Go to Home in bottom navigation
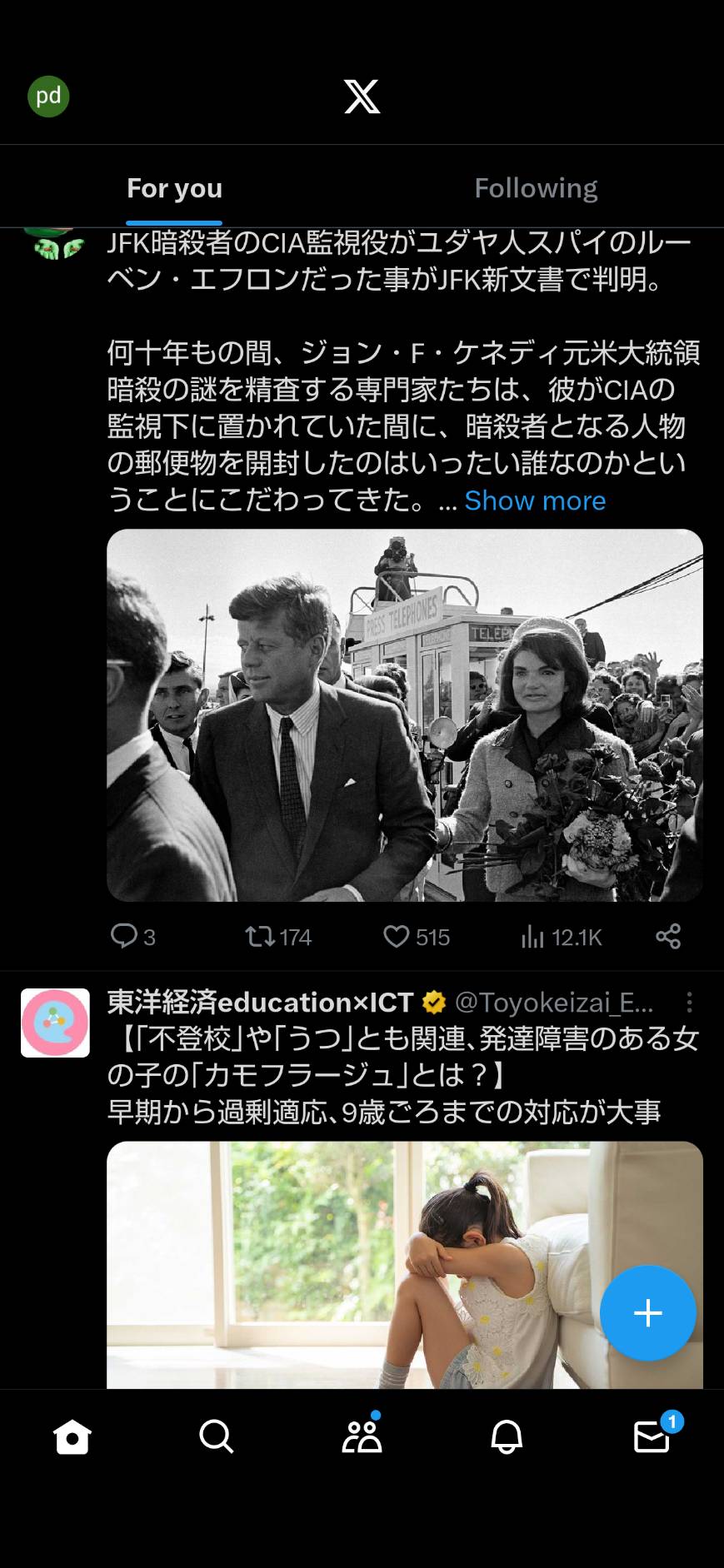Image resolution: width=724 pixels, height=1568 pixels. [x=72, y=1436]
